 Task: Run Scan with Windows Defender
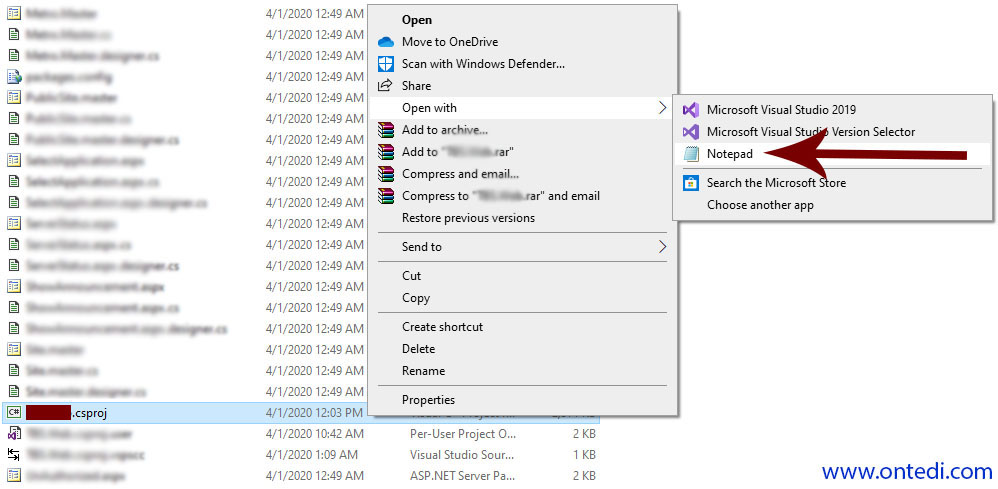pyautogui.click(x=484, y=64)
